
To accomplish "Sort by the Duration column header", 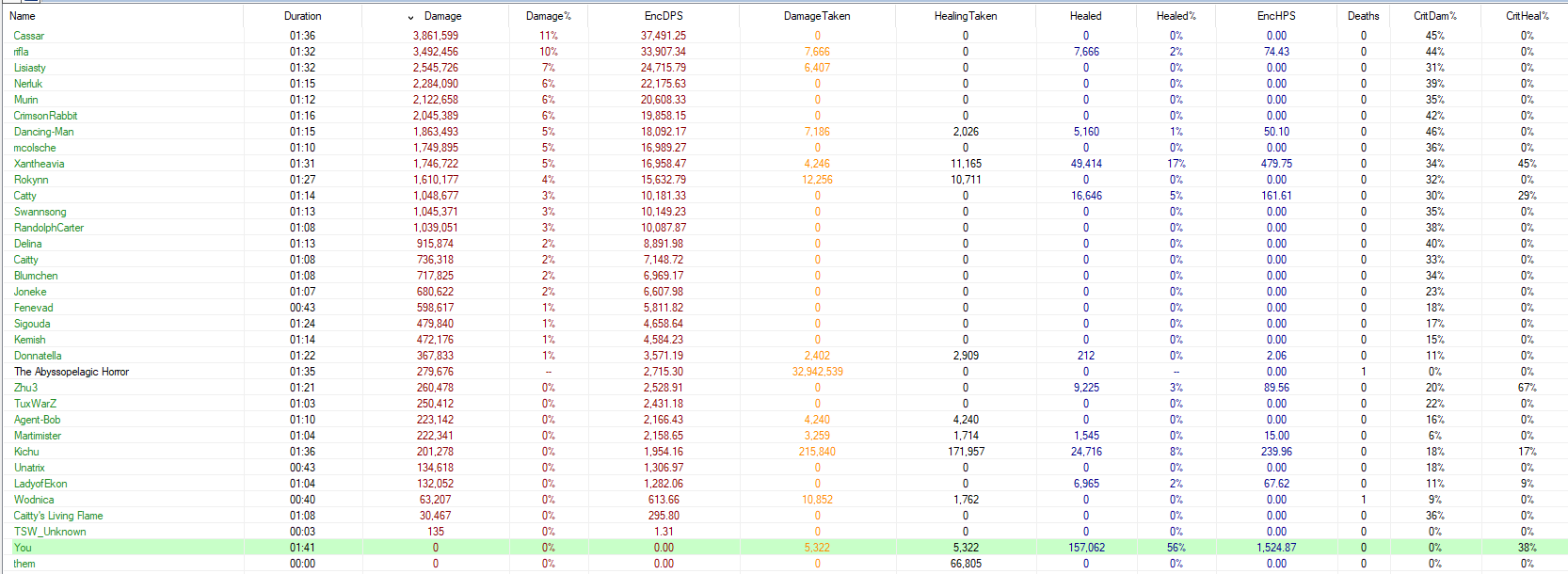I will [302, 16].
